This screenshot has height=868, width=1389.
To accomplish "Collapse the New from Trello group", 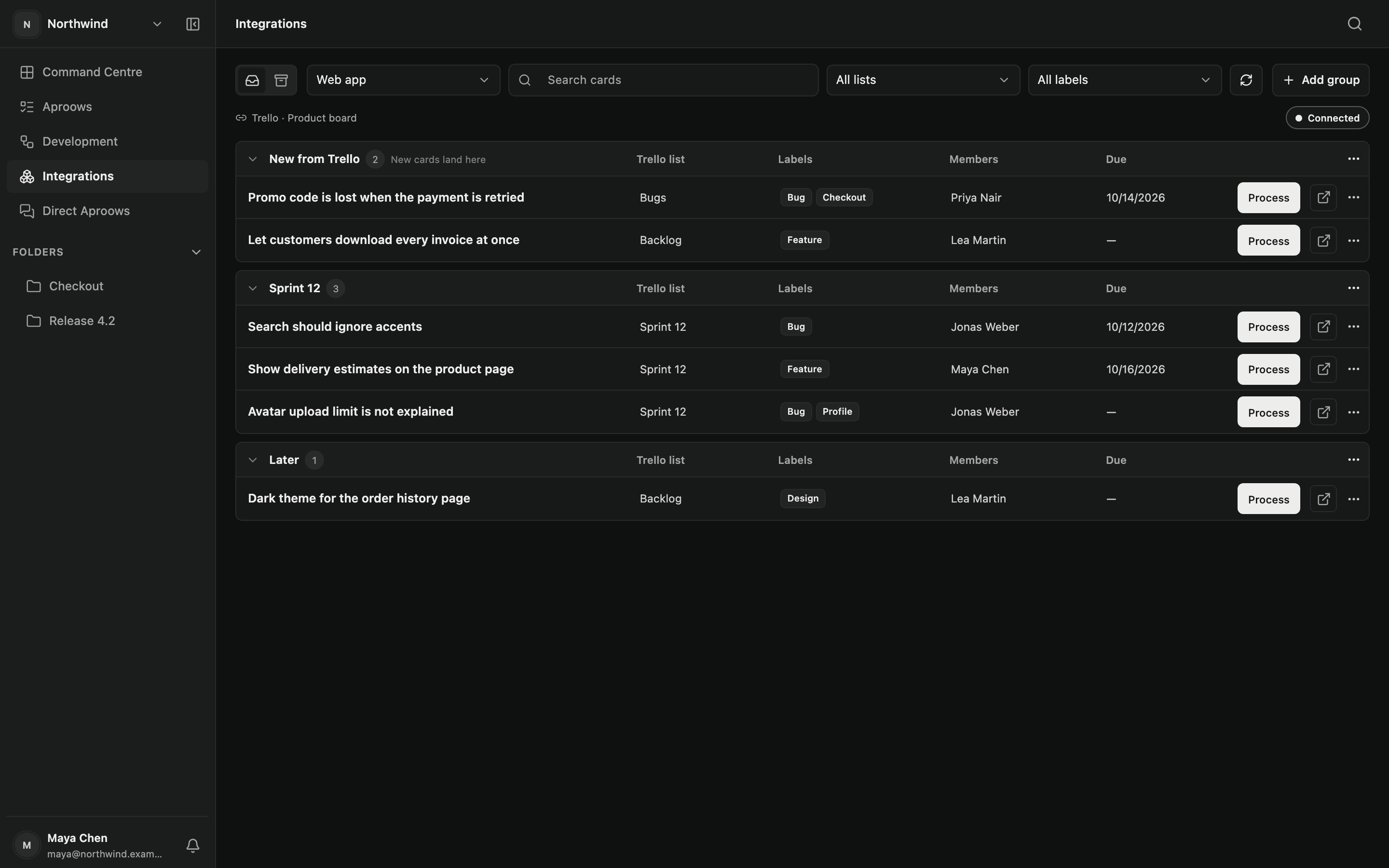I will (x=253, y=159).
